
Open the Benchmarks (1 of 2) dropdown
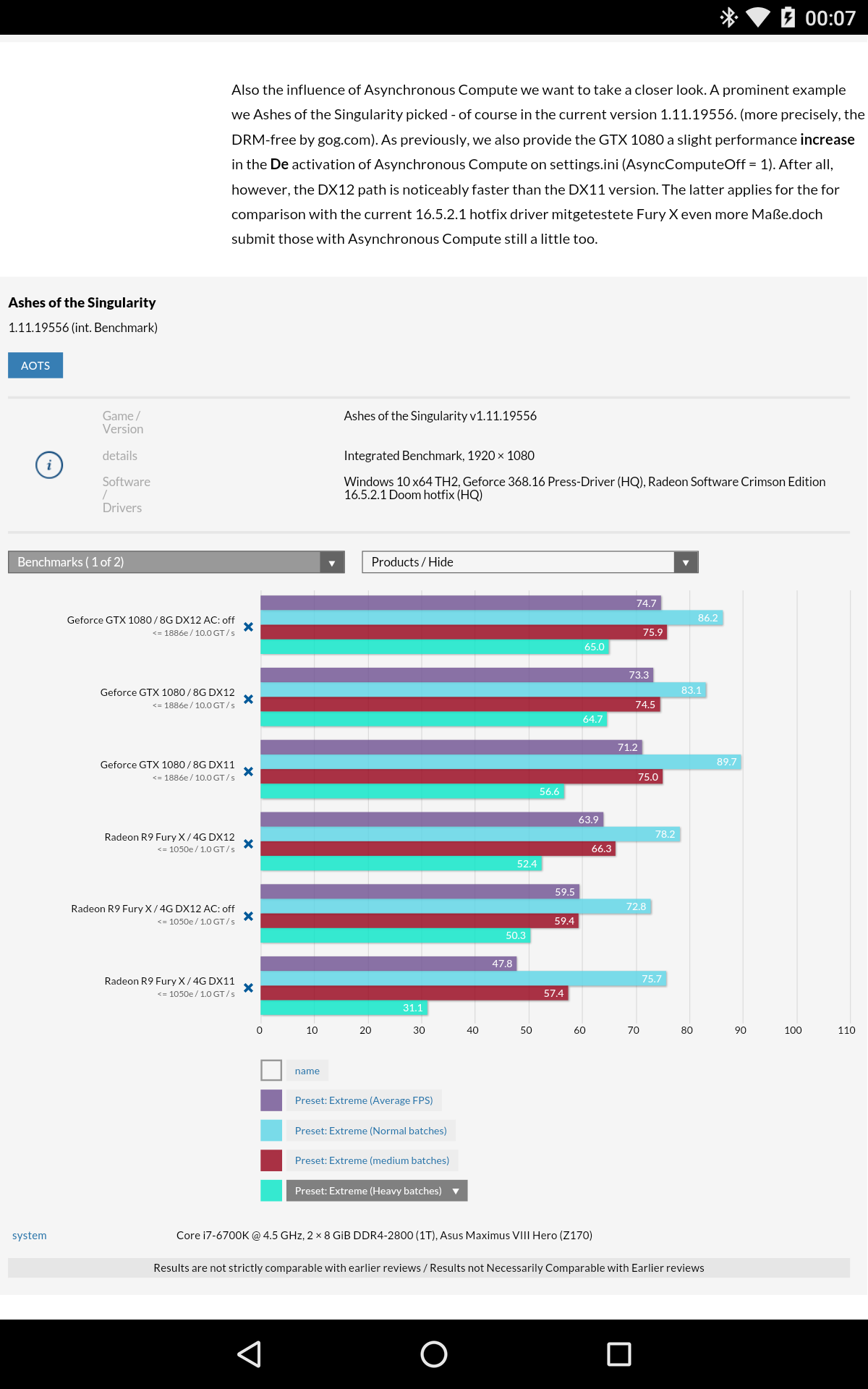(176, 562)
